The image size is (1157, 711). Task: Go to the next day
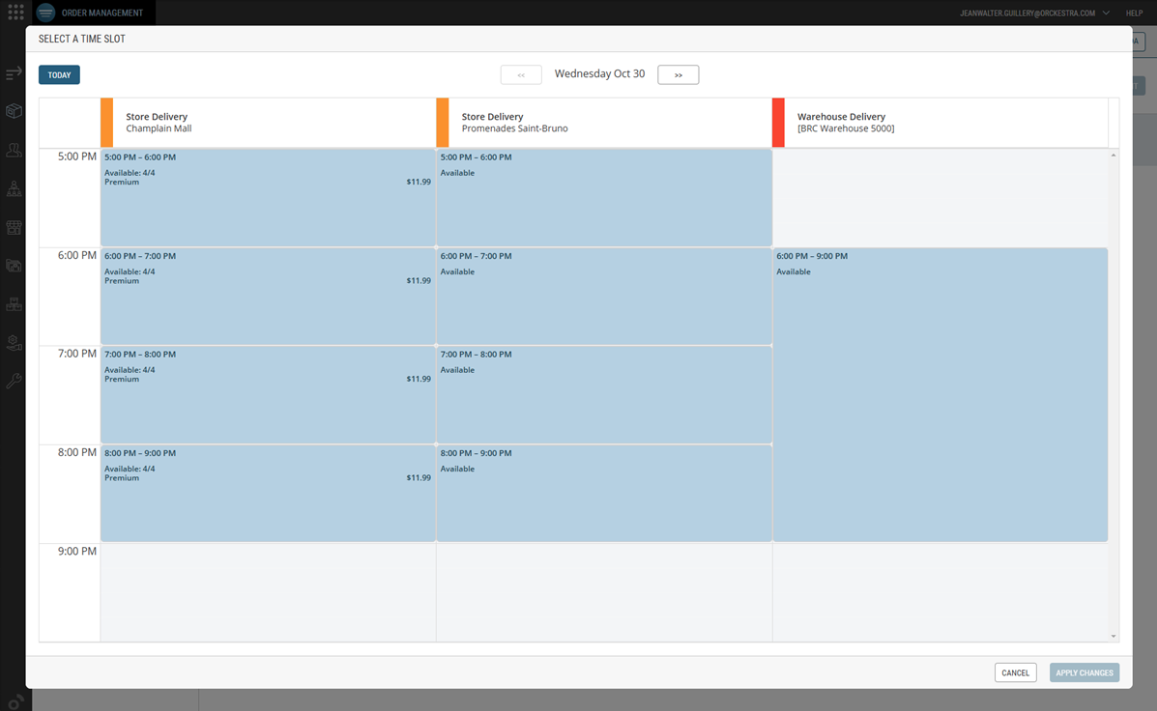click(x=678, y=75)
